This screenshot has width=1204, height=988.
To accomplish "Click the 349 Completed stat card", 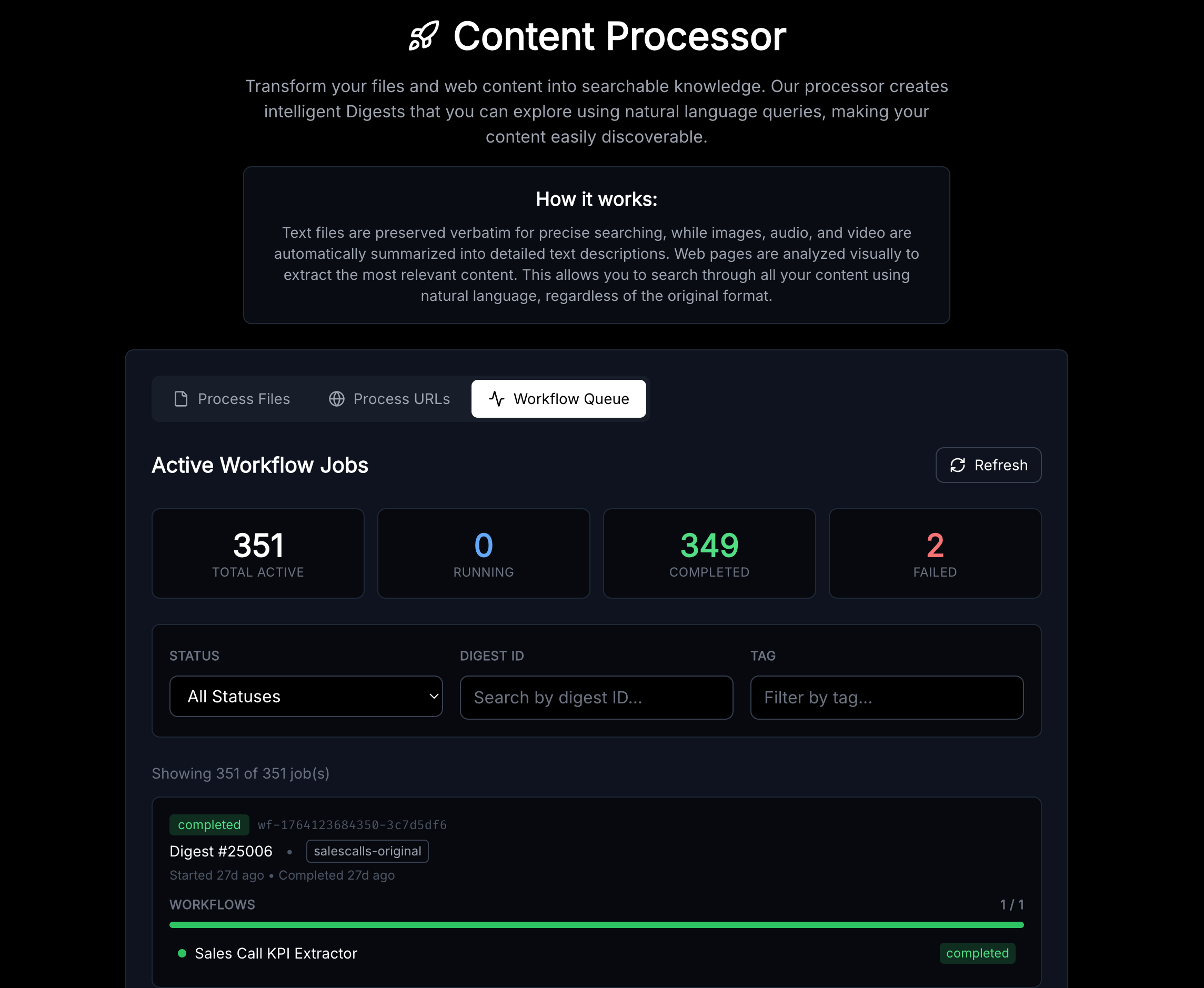I will pyautogui.click(x=709, y=553).
